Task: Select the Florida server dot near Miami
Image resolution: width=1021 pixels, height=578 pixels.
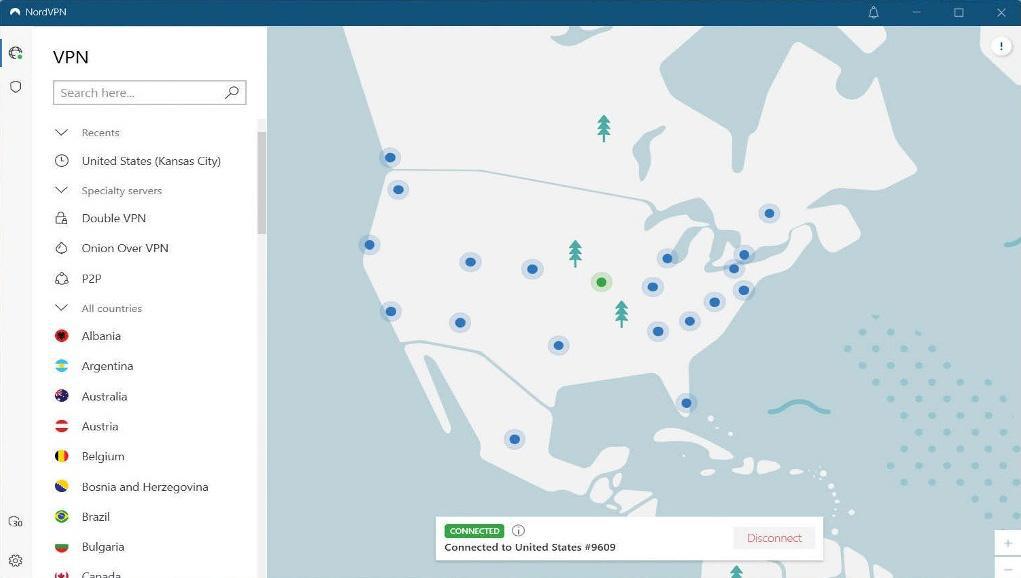Action: click(686, 403)
